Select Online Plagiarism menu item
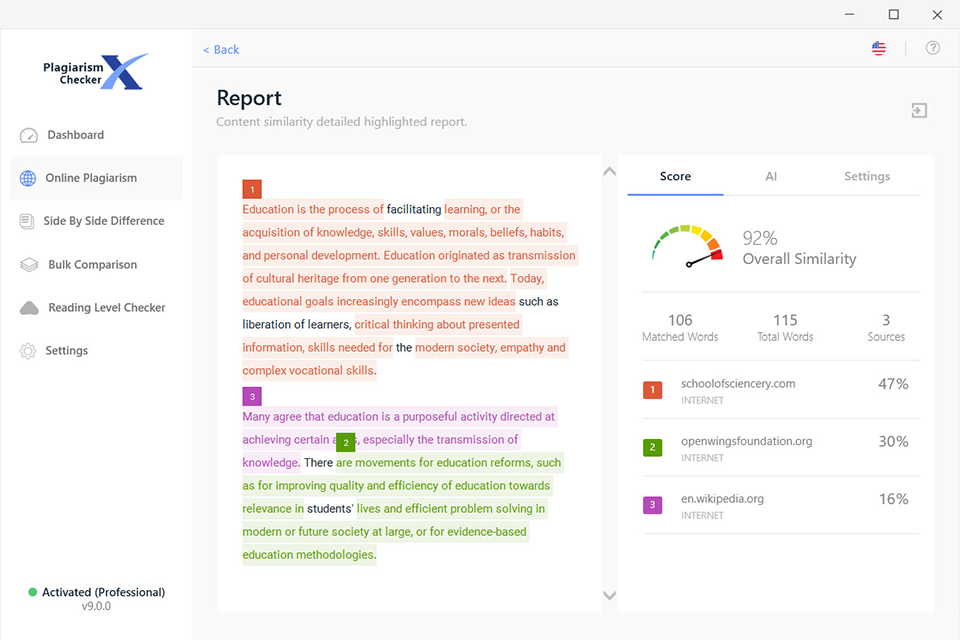960x640 pixels. (x=91, y=178)
